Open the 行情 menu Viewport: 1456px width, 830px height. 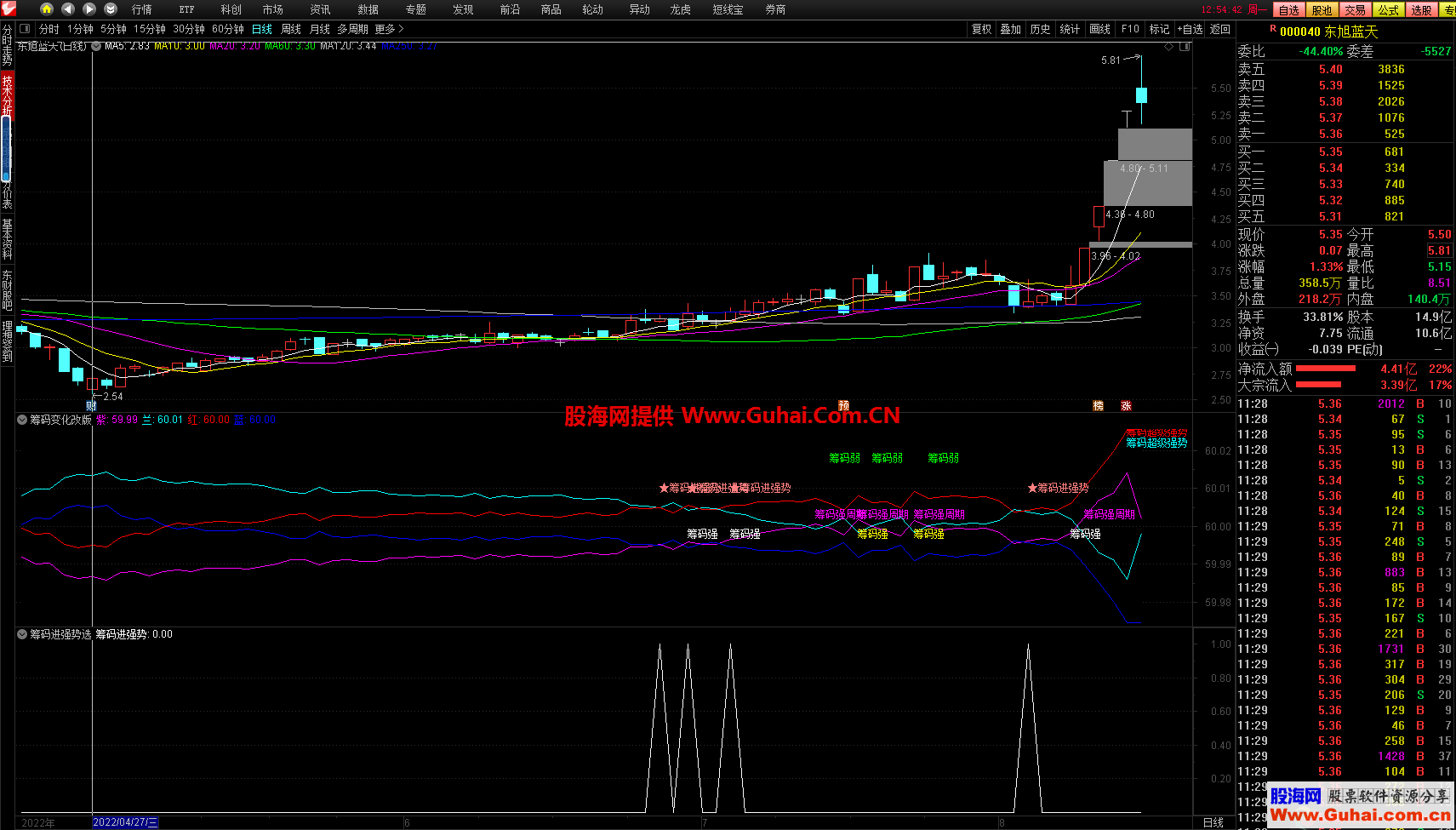pyautogui.click(x=142, y=9)
